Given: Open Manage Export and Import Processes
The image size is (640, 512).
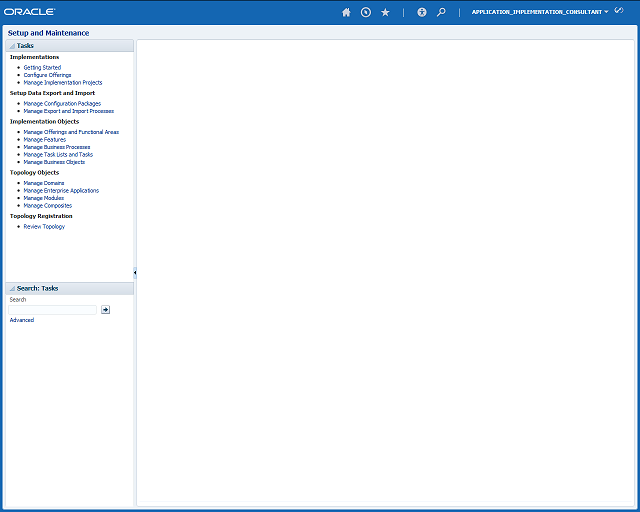Looking at the screenshot, I should (69, 111).
